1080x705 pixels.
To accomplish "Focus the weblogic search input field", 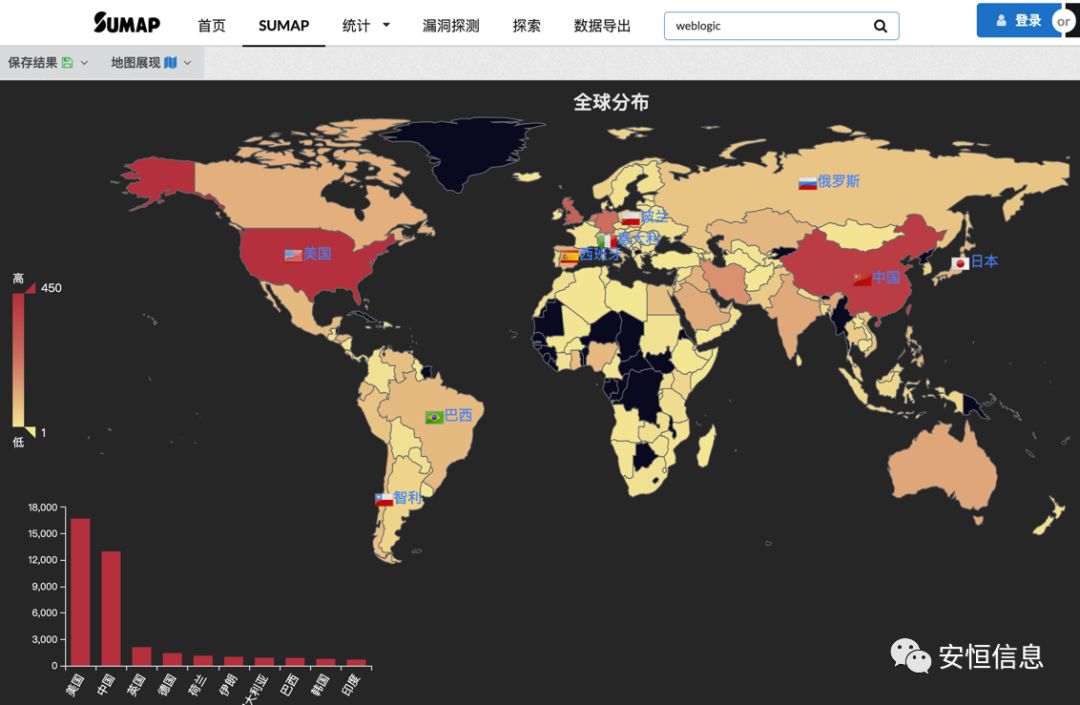I will tap(768, 26).
